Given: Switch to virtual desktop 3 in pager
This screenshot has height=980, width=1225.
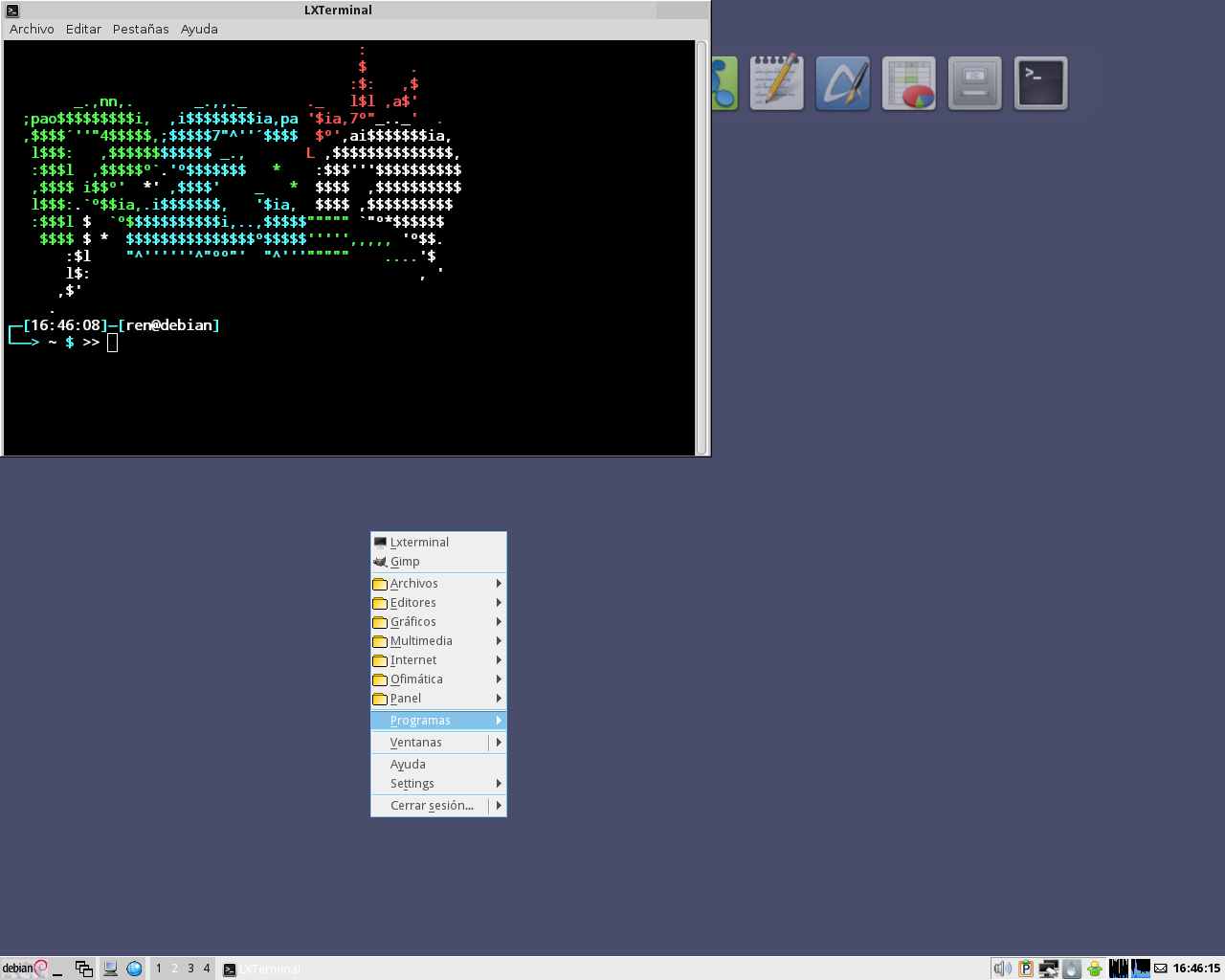Looking at the screenshot, I should coord(190,969).
